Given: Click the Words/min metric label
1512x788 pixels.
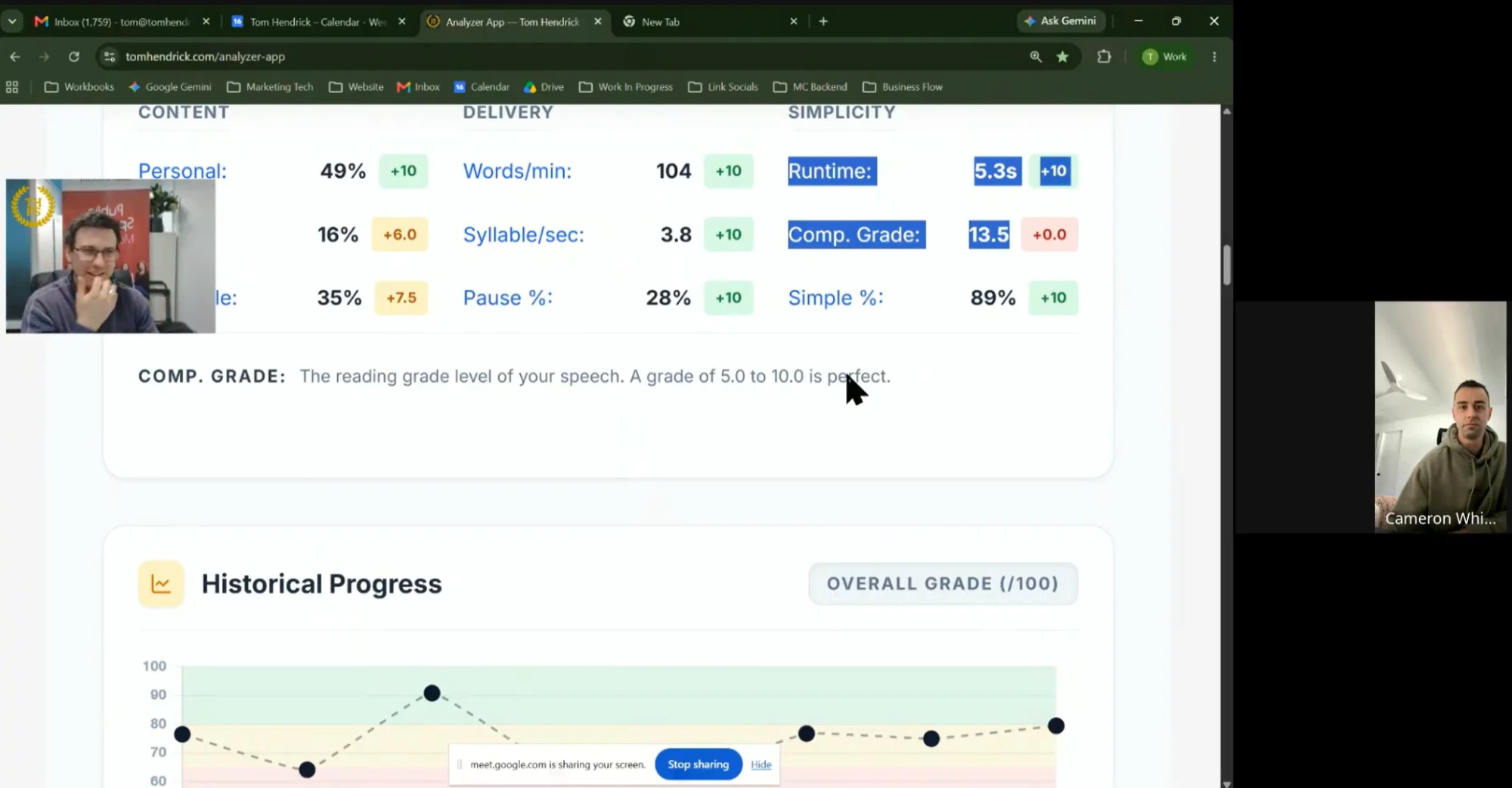Looking at the screenshot, I should (x=517, y=171).
